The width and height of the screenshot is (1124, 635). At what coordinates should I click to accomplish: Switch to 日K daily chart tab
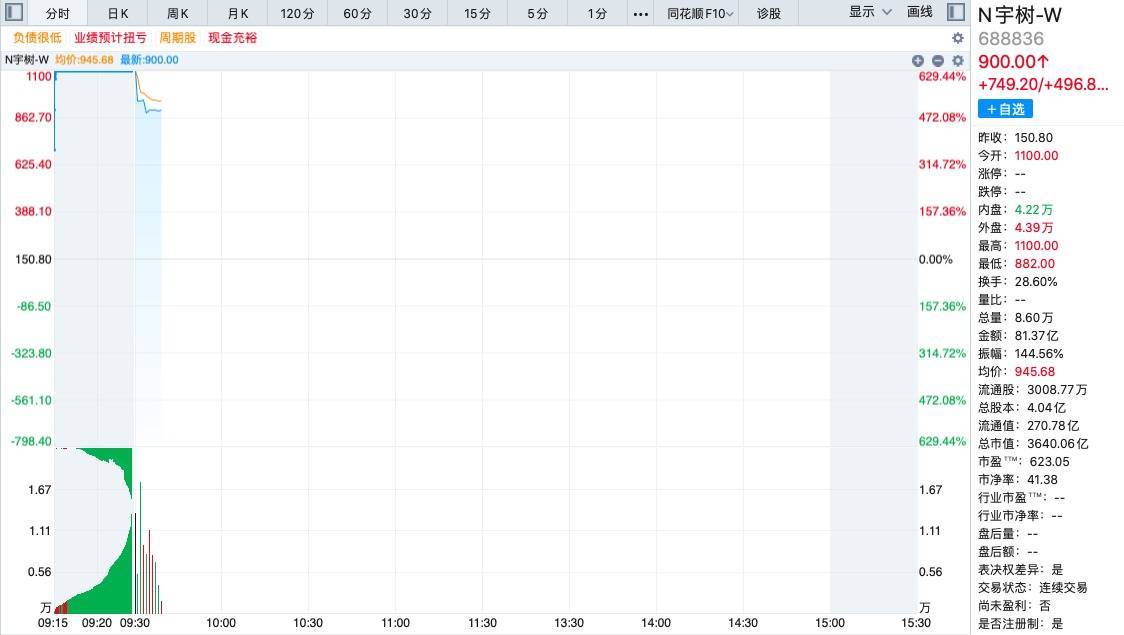click(118, 14)
